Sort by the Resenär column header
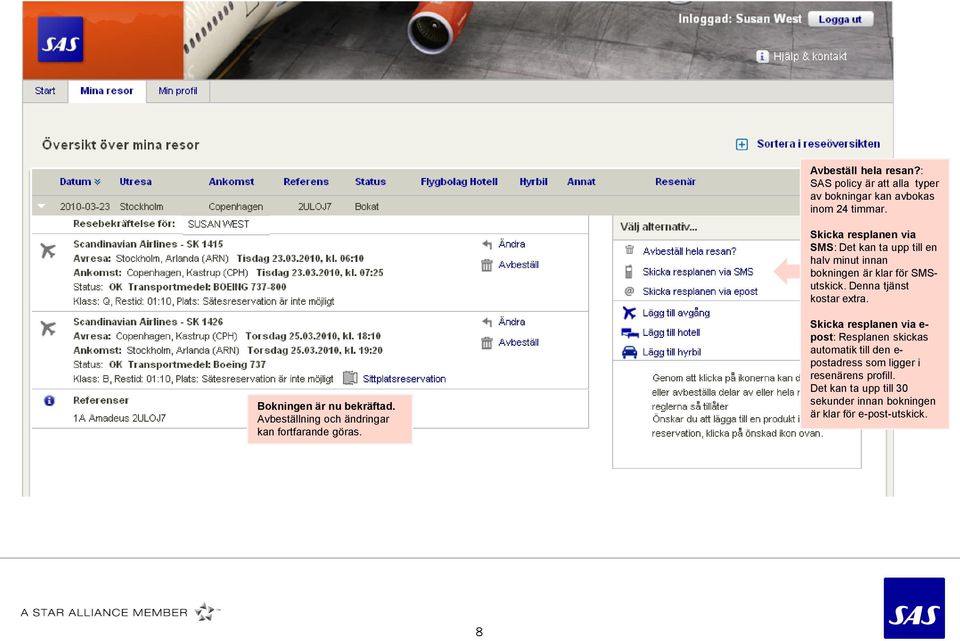960x641 pixels. pos(675,182)
